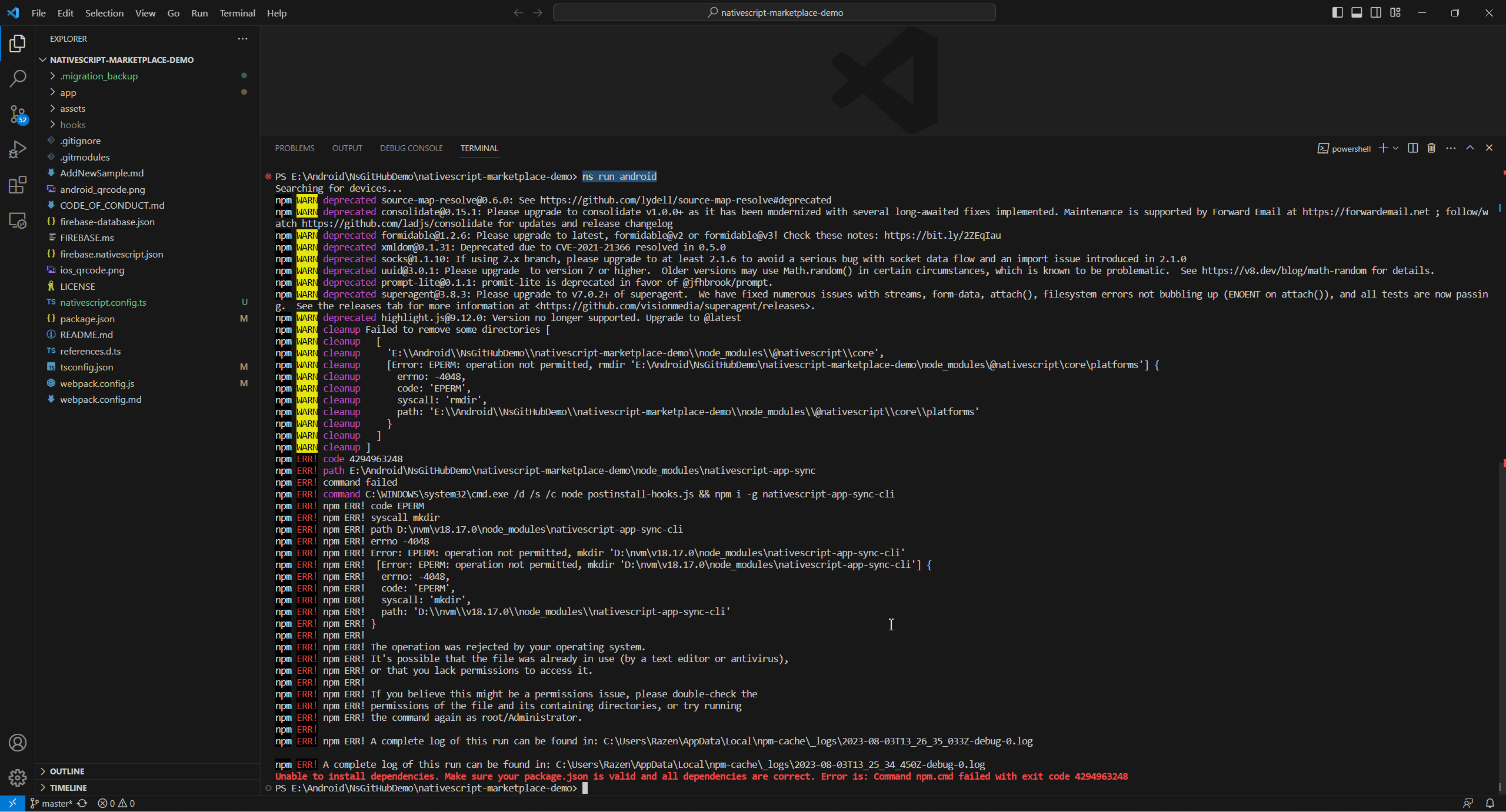Expand the OUTLINE section
This screenshot has height=812, width=1506.
pos(67,771)
